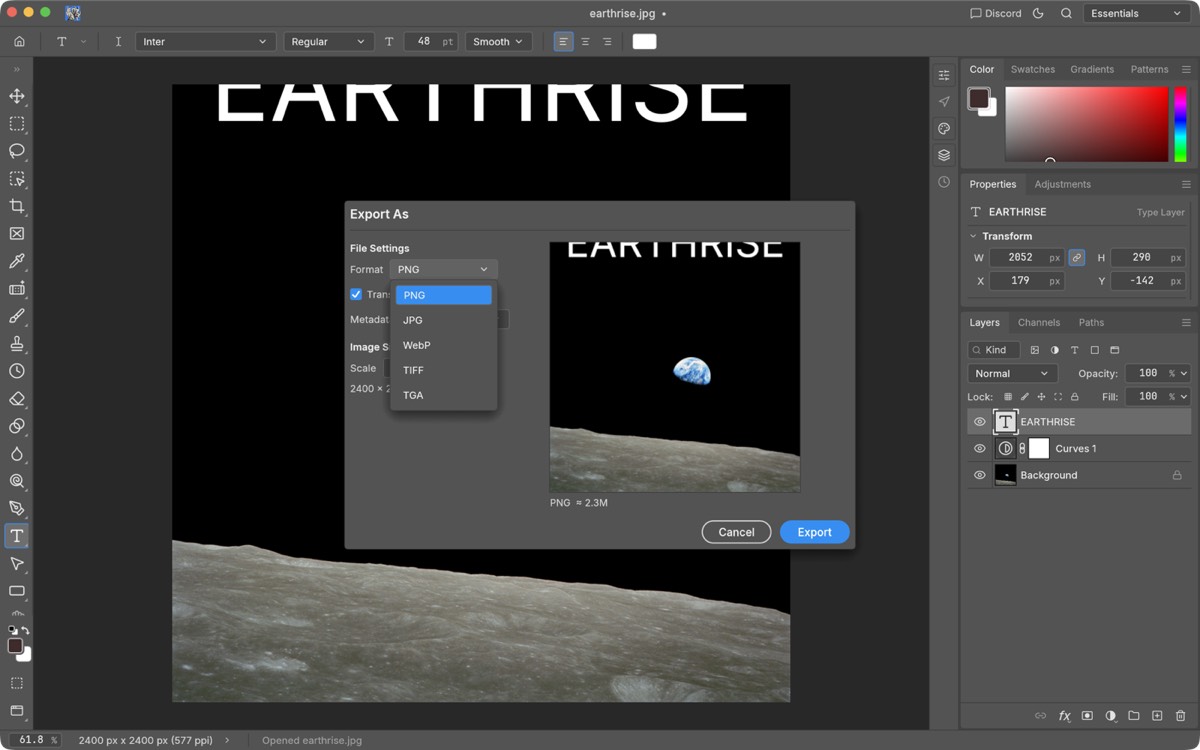Toggle width-height link in Transform
This screenshot has height=750, width=1200.
(x=1077, y=258)
